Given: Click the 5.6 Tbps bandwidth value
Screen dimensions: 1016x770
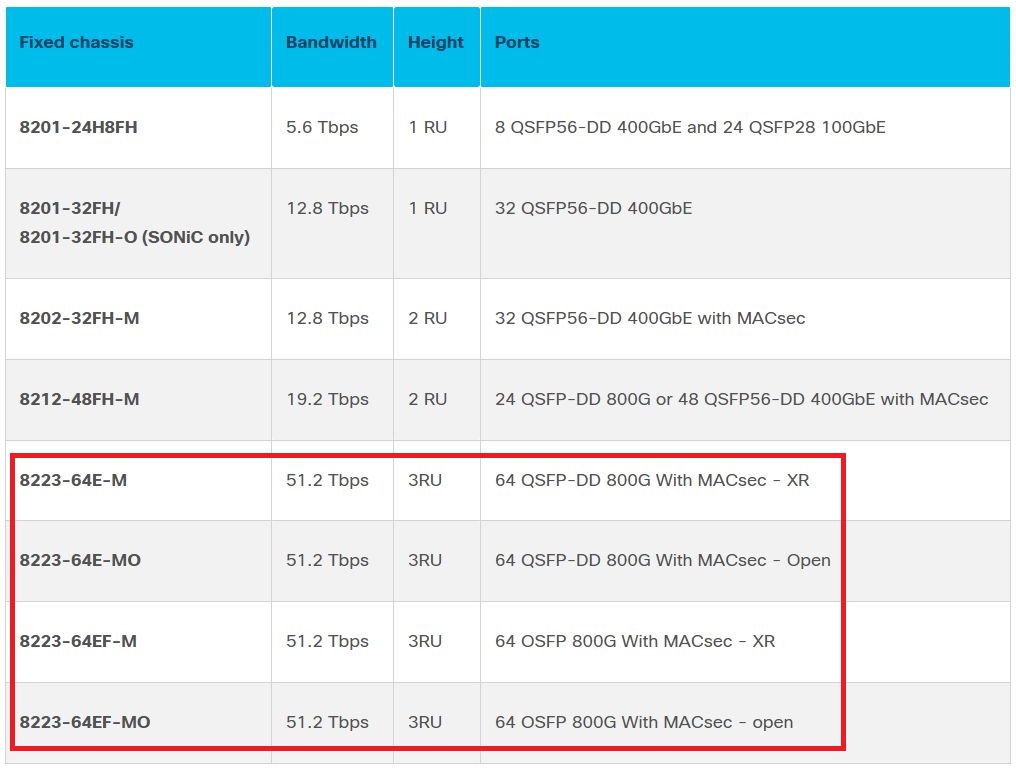Looking at the screenshot, I should click(x=322, y=128).
